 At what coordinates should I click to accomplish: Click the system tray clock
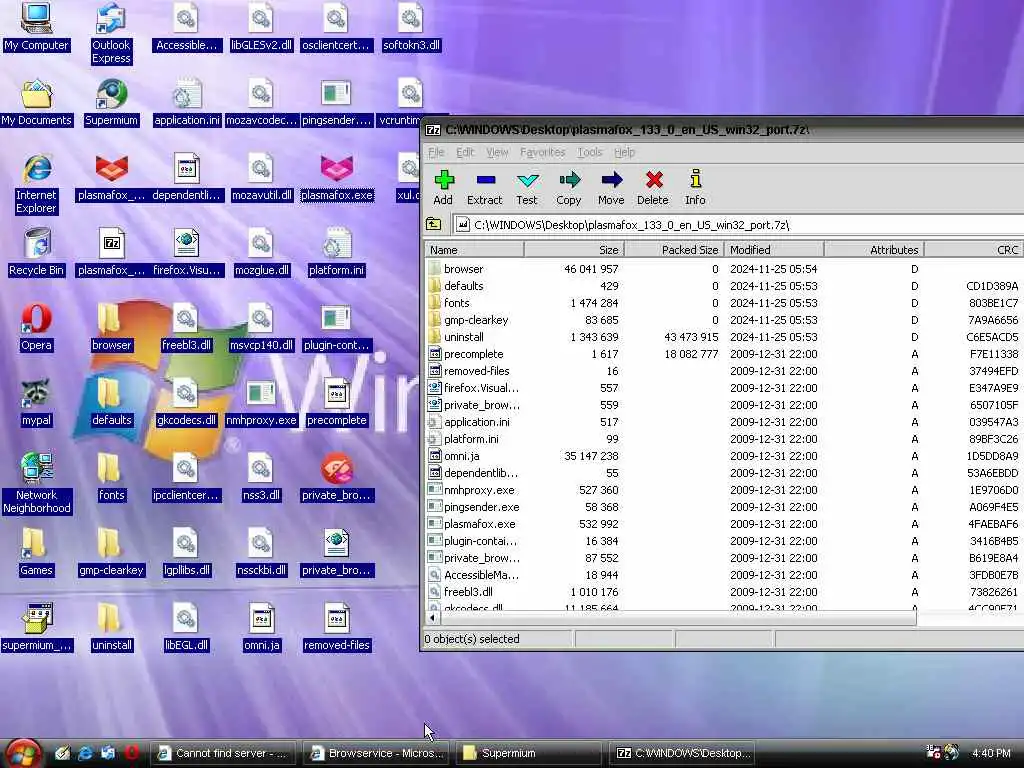point(991,753)
